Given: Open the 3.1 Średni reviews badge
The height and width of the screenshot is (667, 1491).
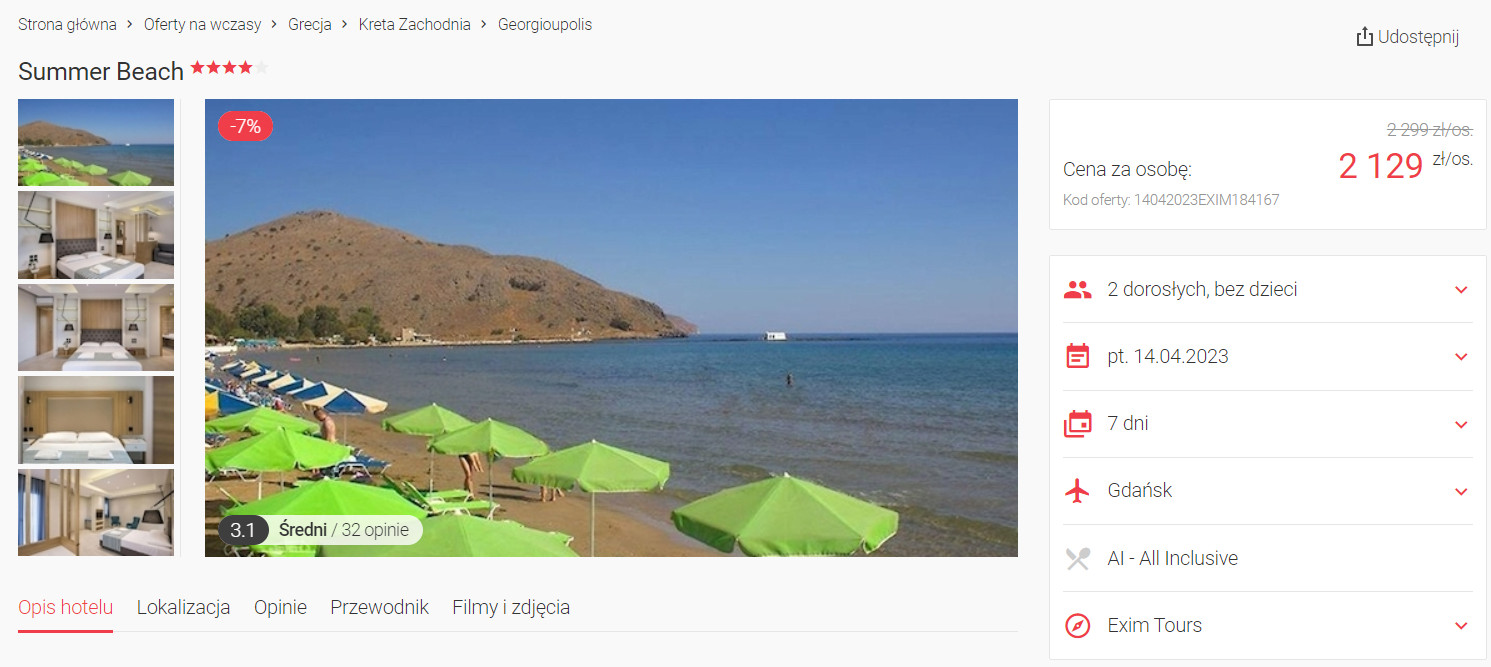Looking at the screenshot, I should coord(320,530).
